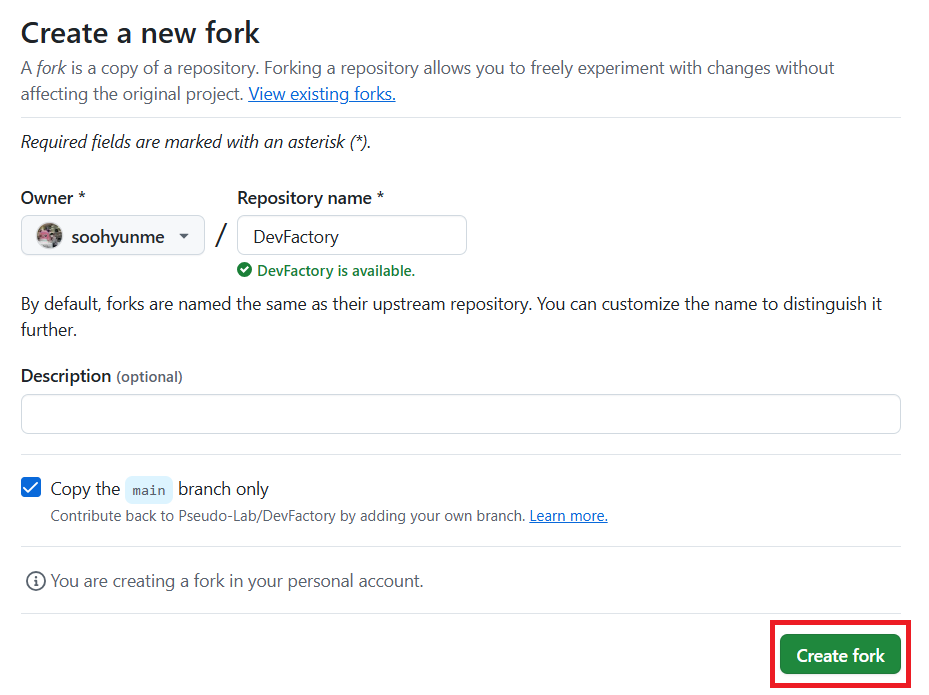Click the 'Contribute back to Pseudo-Lab/DevFactory' hint text
The image size is (929, 695).
(x=287, y=516)
